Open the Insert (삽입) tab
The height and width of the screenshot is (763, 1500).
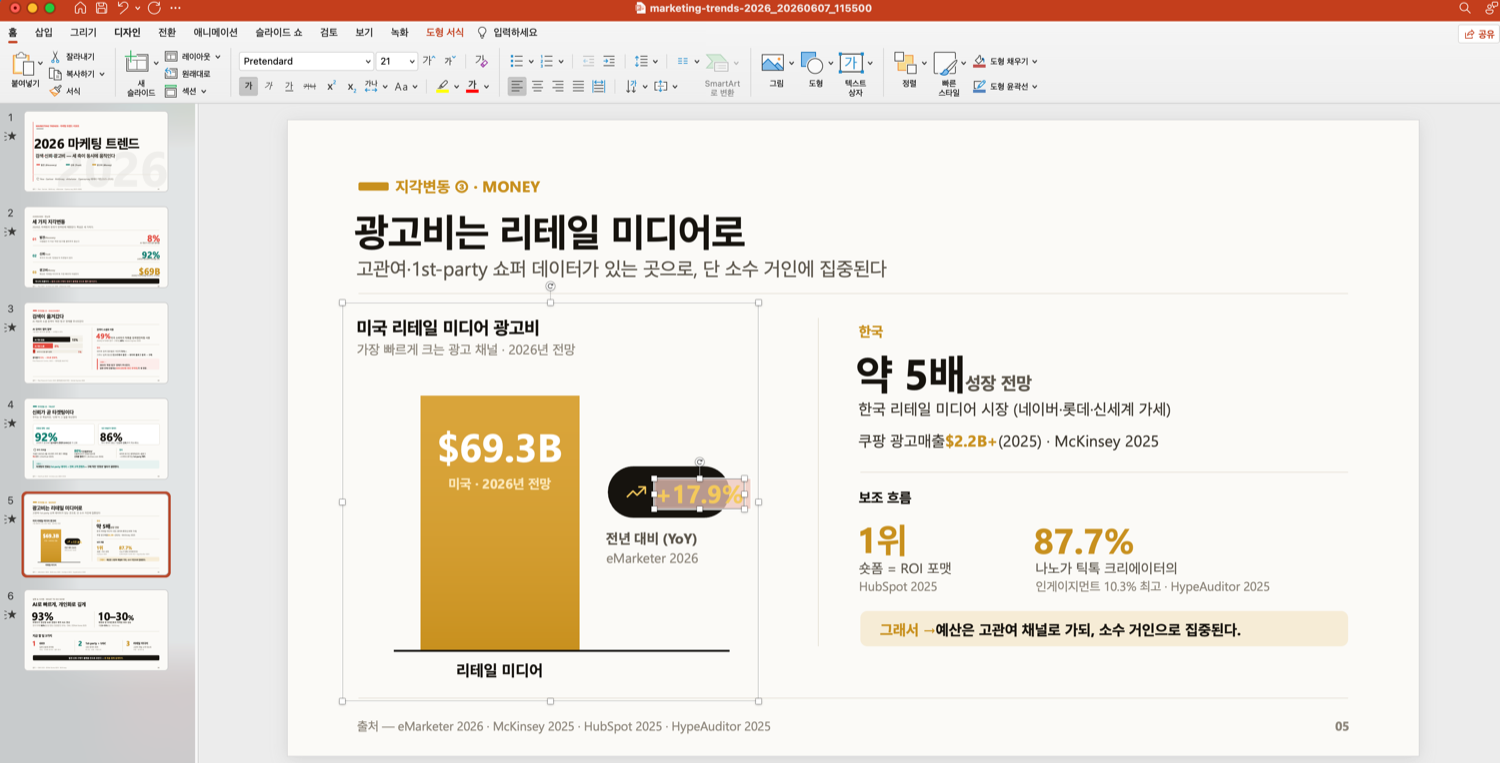pos(44,32)
